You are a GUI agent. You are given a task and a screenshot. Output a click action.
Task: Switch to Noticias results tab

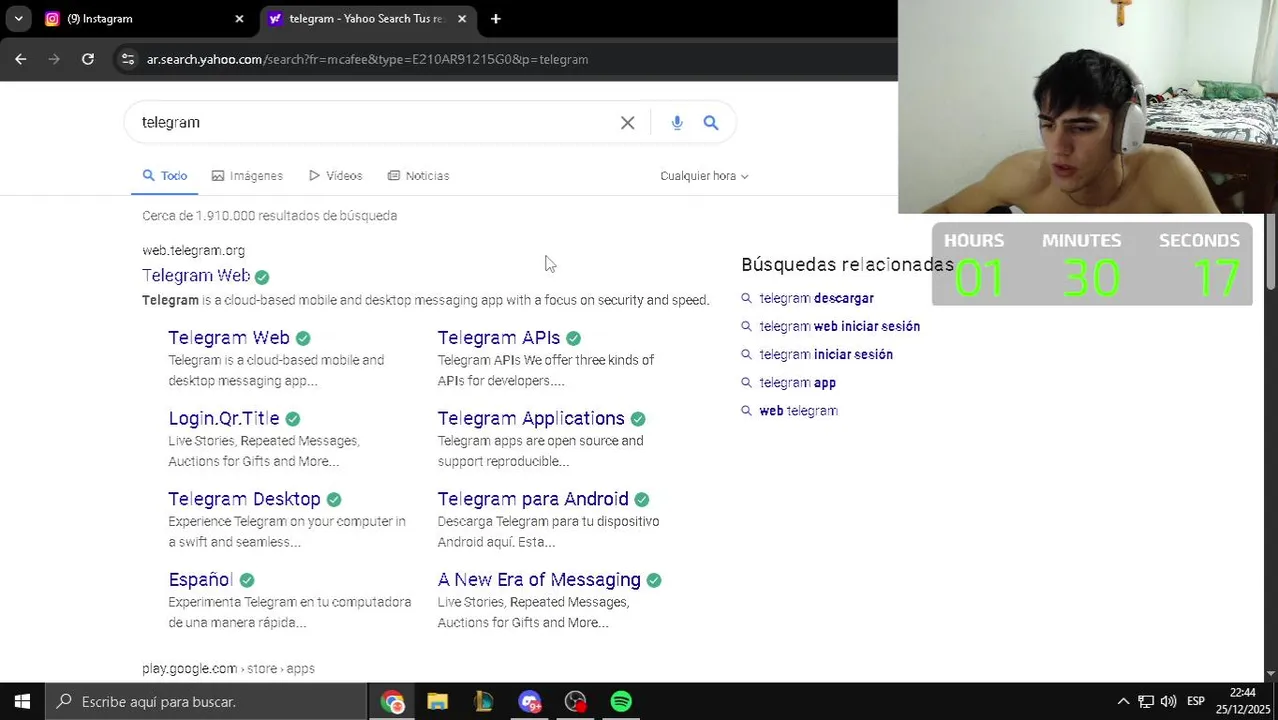point(419,175)
